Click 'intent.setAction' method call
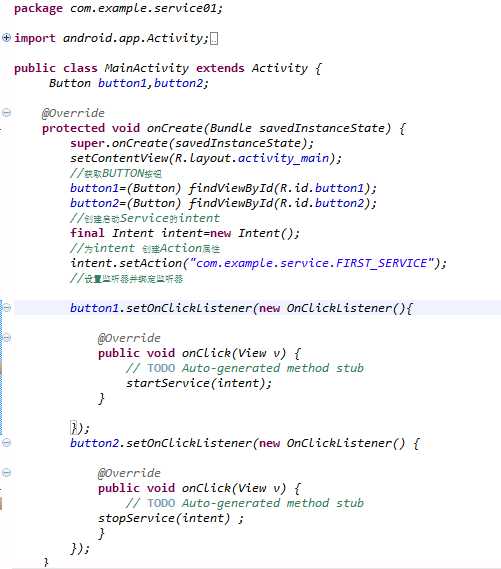The image size is (501, 569). 126,263
